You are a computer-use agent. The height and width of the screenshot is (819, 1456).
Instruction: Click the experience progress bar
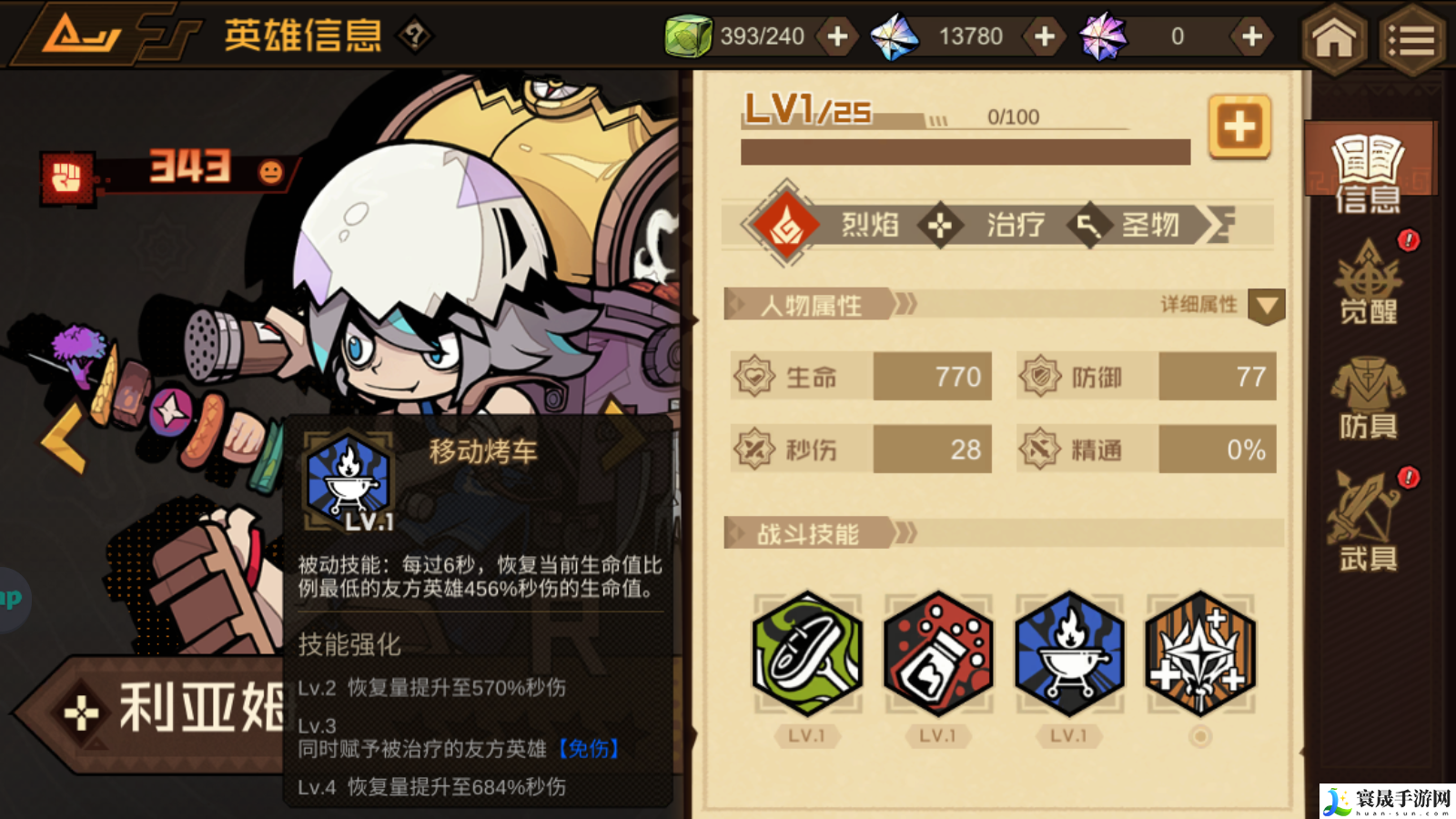coord(966,152)
